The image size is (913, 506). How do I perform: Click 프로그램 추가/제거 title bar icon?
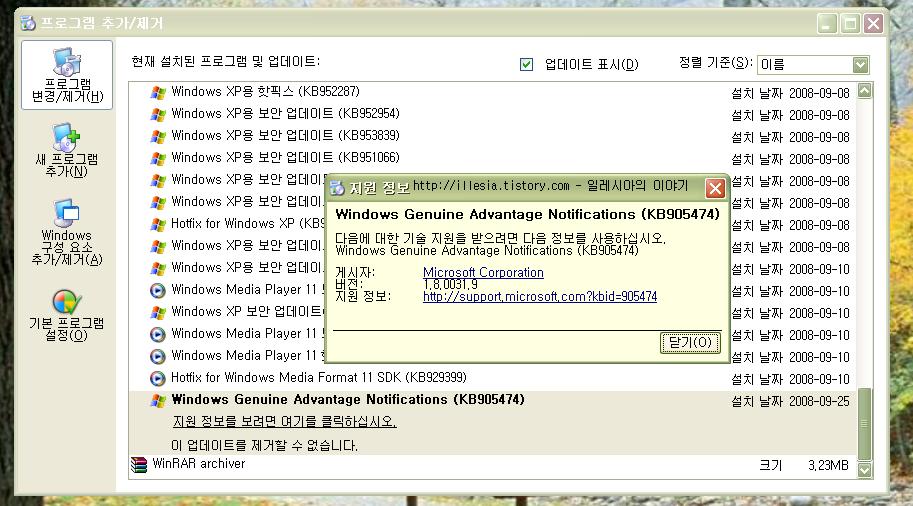click(28, 23)
